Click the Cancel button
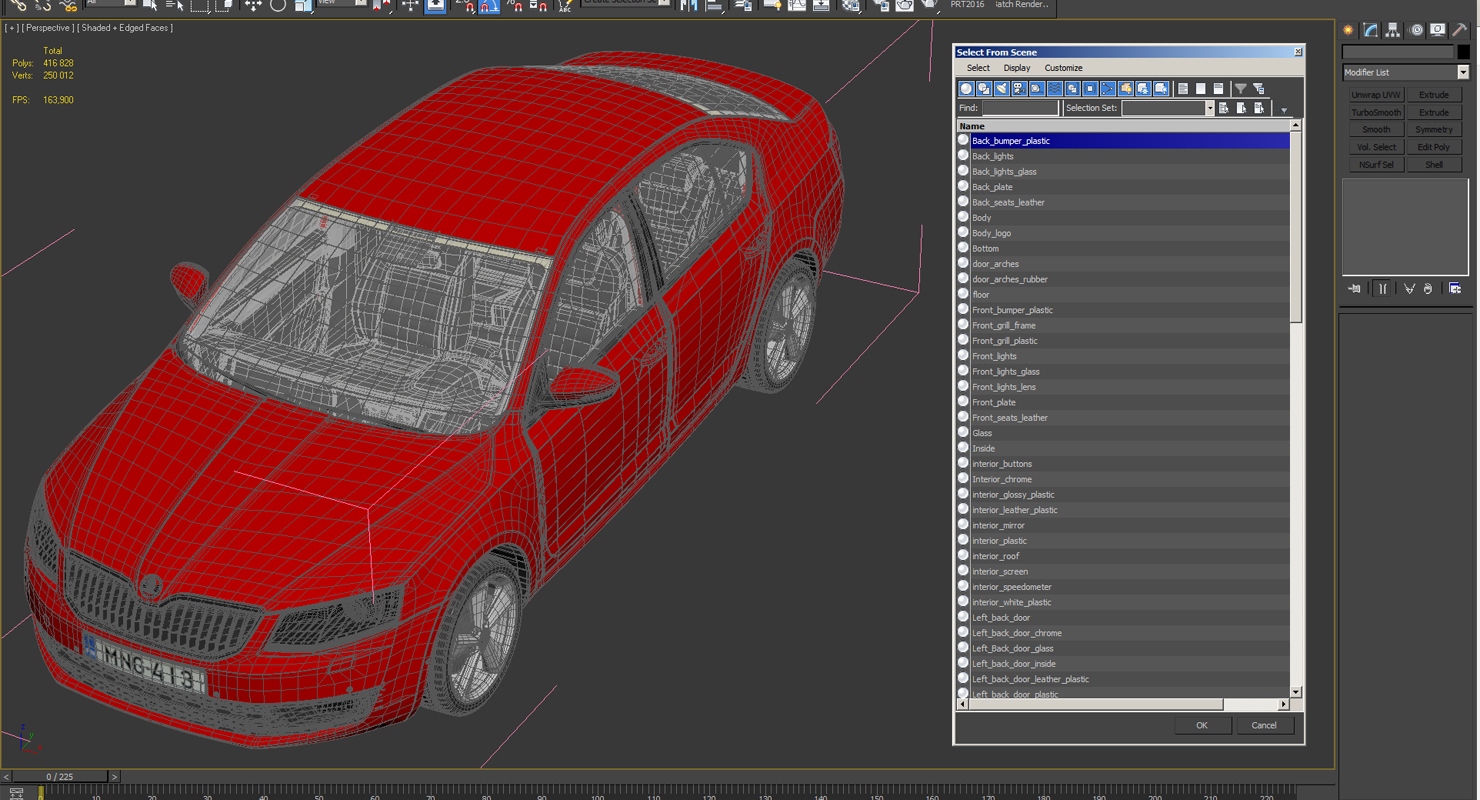 1264,725
